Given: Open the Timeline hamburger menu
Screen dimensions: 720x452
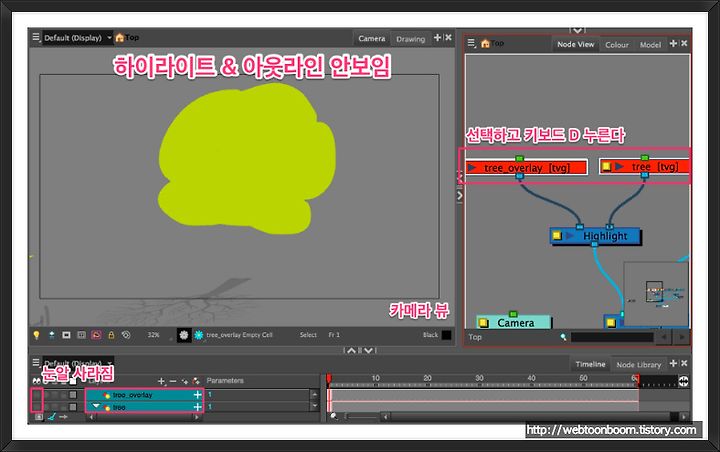Looking at the screenshot, I should (36, 362).
